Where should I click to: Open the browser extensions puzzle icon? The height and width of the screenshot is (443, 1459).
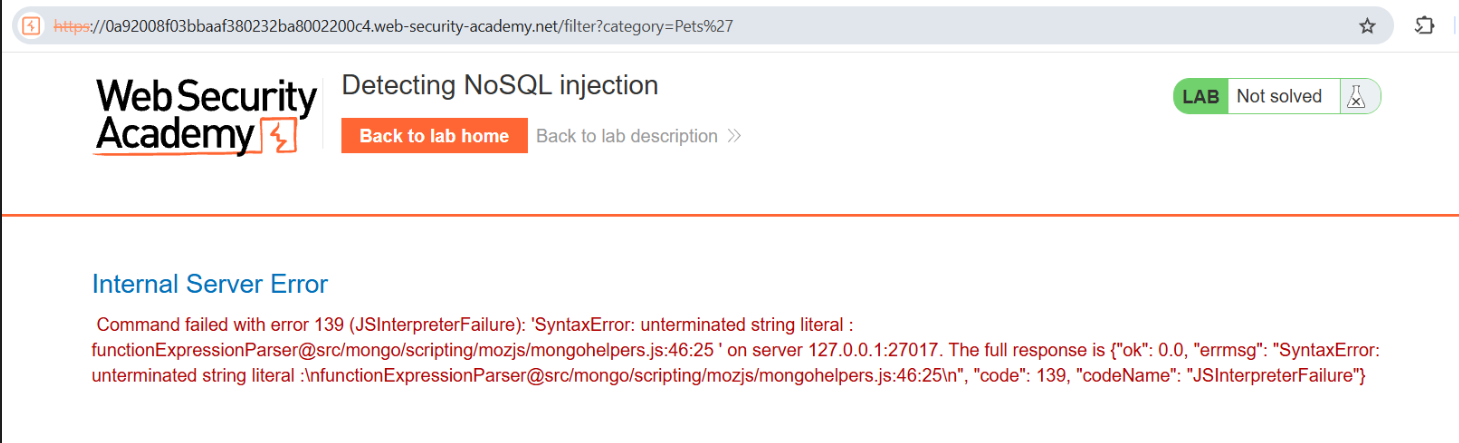point(1425,26)
